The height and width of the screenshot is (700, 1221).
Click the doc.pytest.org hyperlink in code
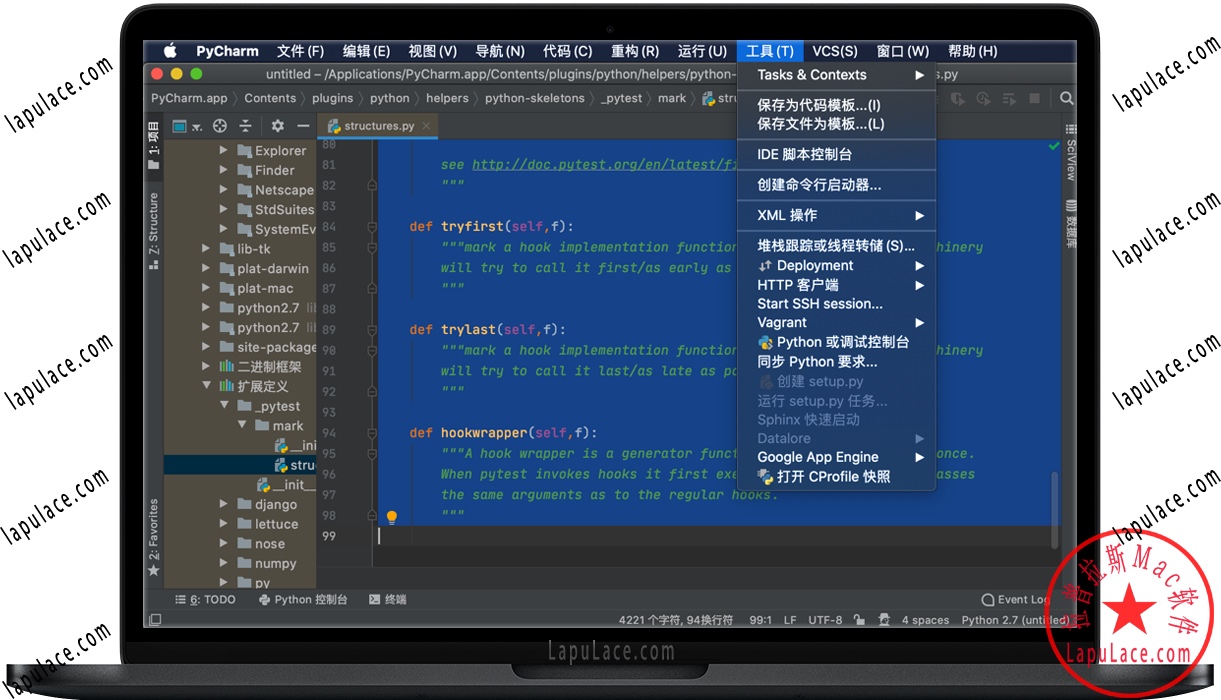pyautogui.click(x=606, y=164)
